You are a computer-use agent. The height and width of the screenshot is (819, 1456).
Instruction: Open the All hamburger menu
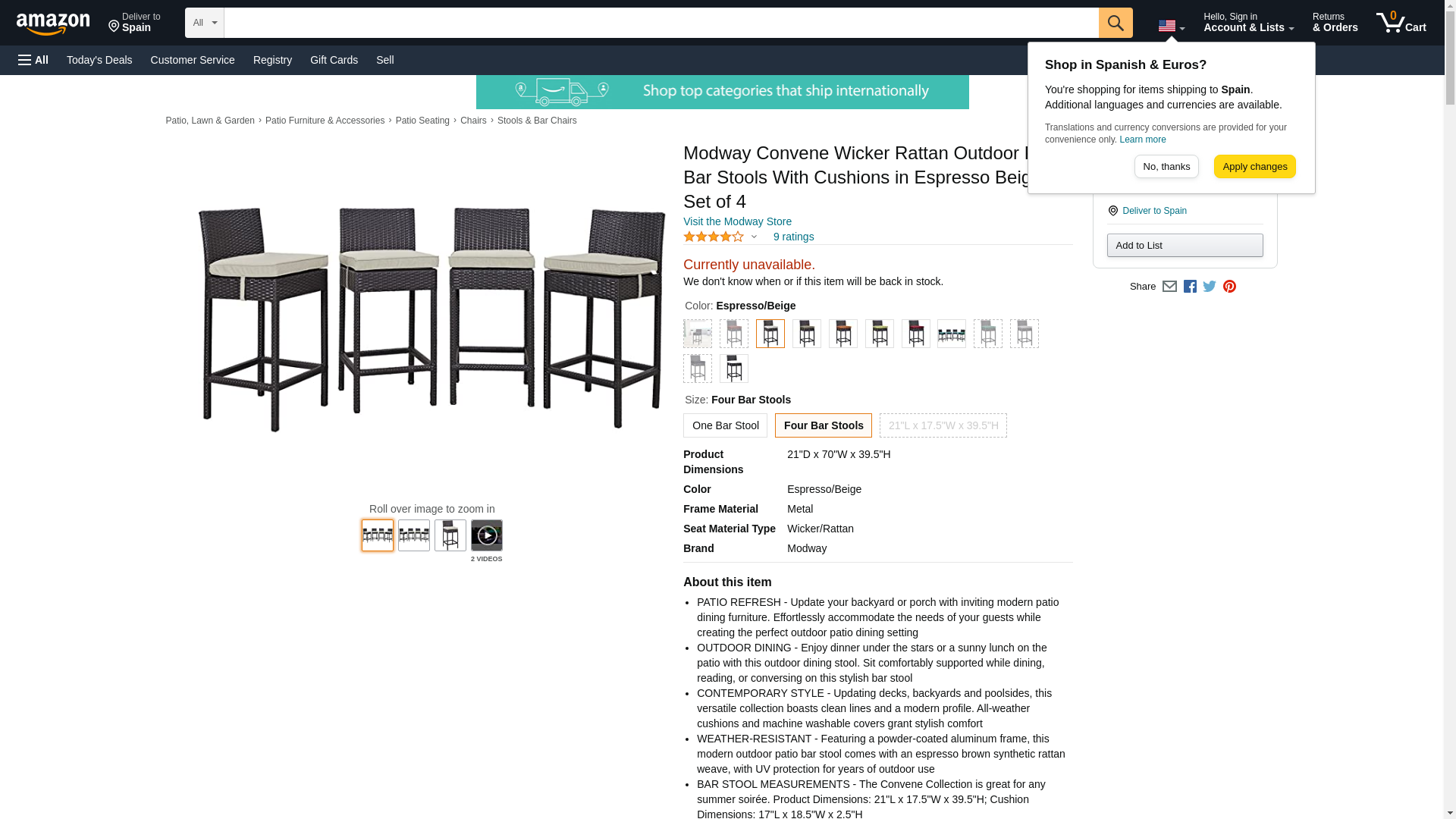click(x=33, y=60)
